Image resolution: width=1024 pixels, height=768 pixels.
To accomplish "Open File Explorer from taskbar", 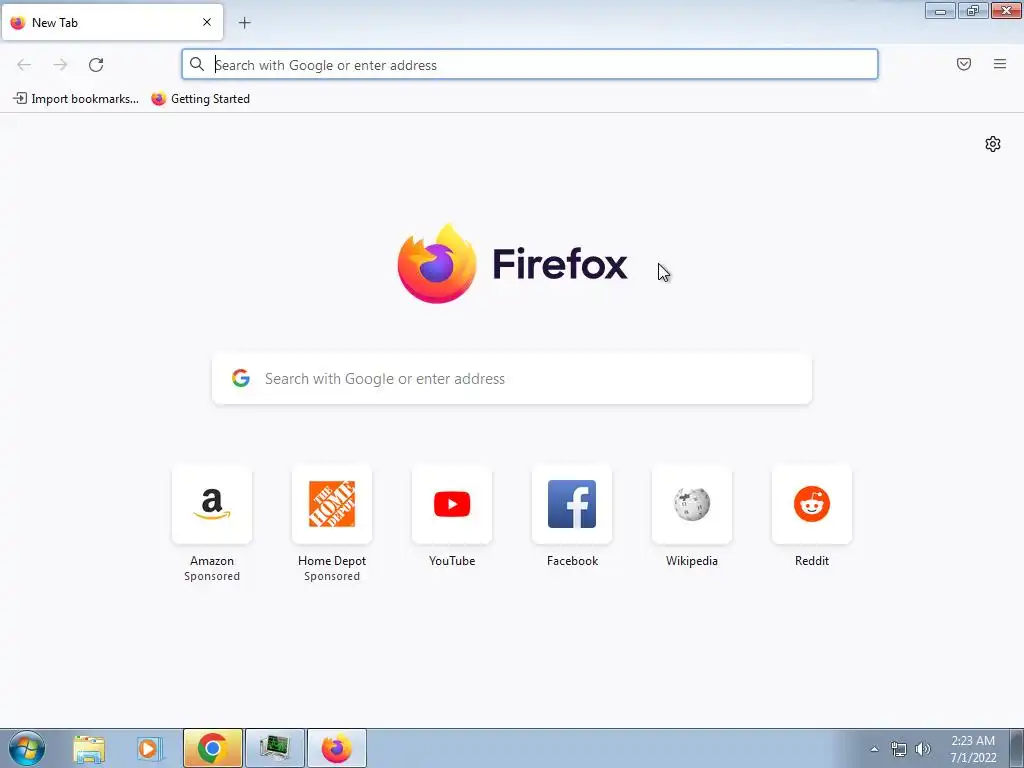I will pos(89,748).
